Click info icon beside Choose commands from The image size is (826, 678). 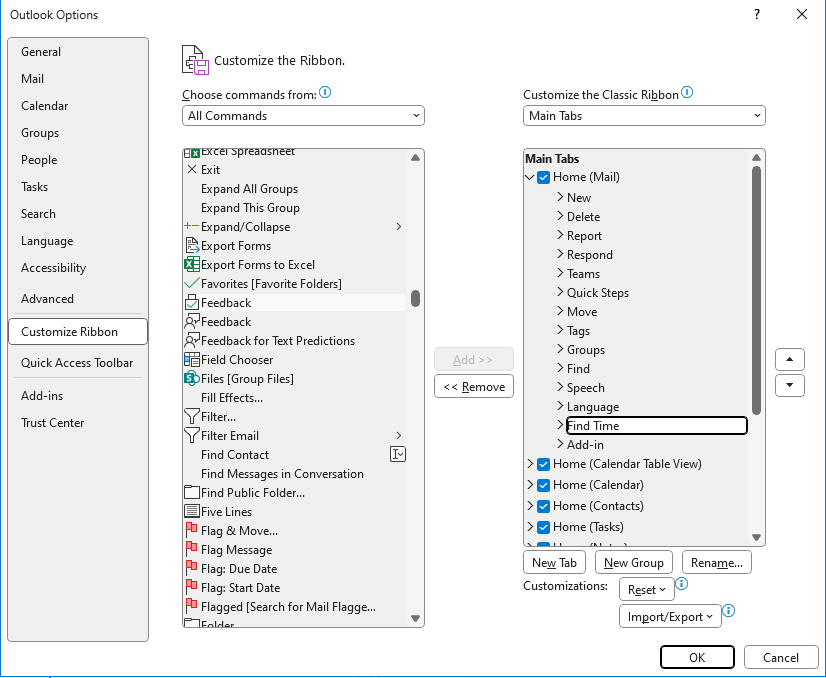point(326,93)
